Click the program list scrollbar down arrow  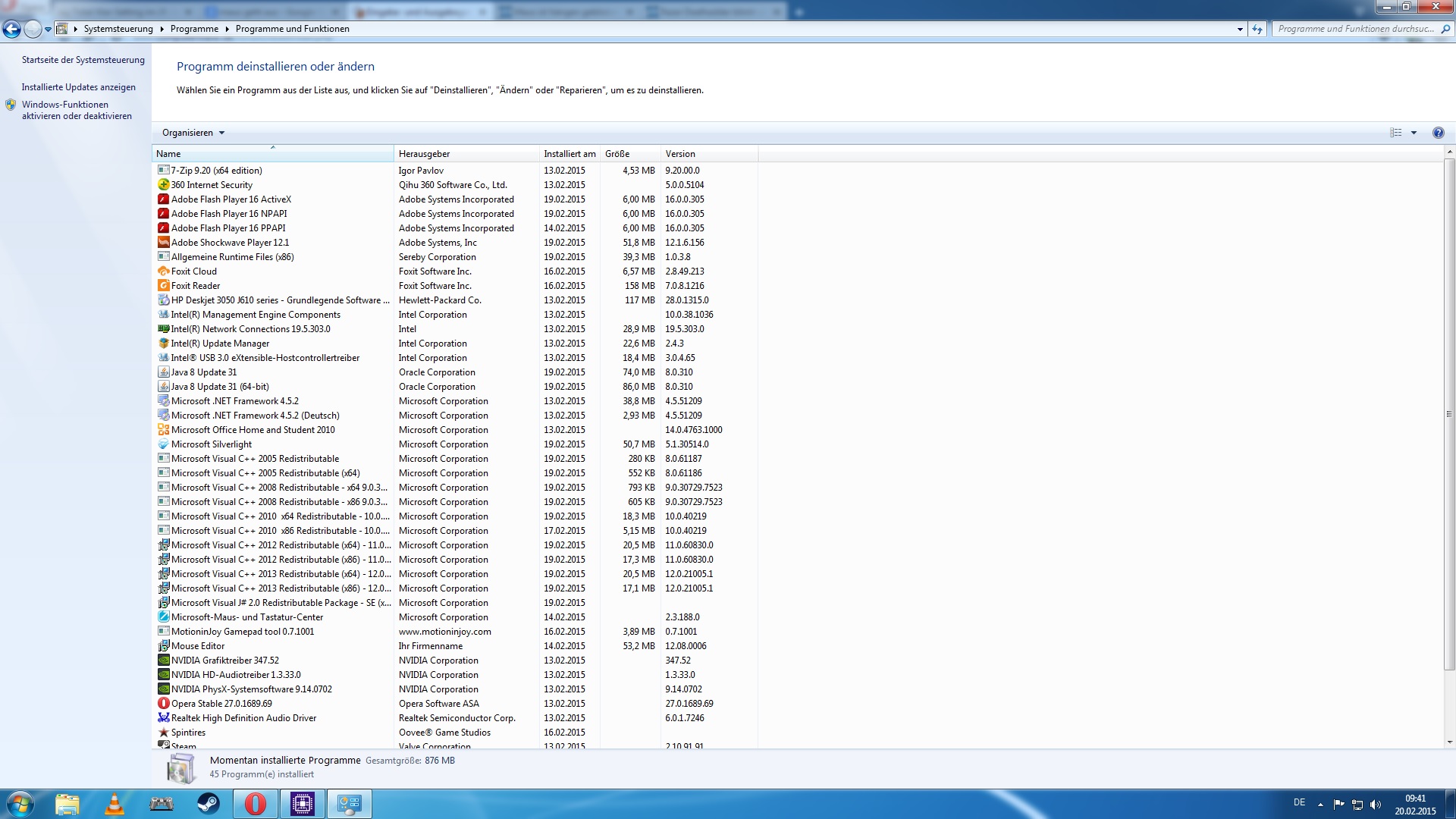click(1449, 742)
